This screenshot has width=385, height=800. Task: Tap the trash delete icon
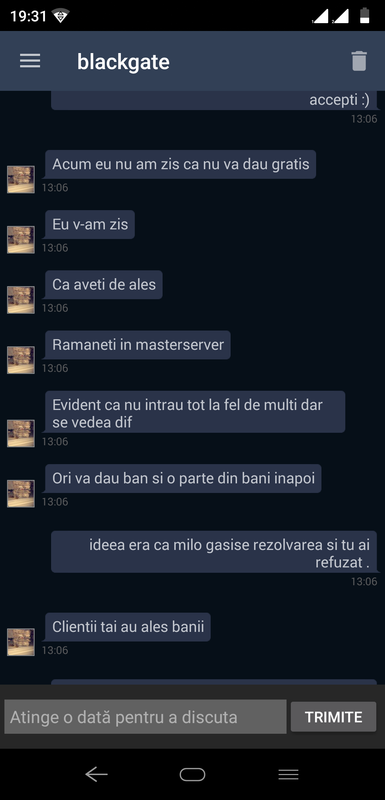pos(359,61)
